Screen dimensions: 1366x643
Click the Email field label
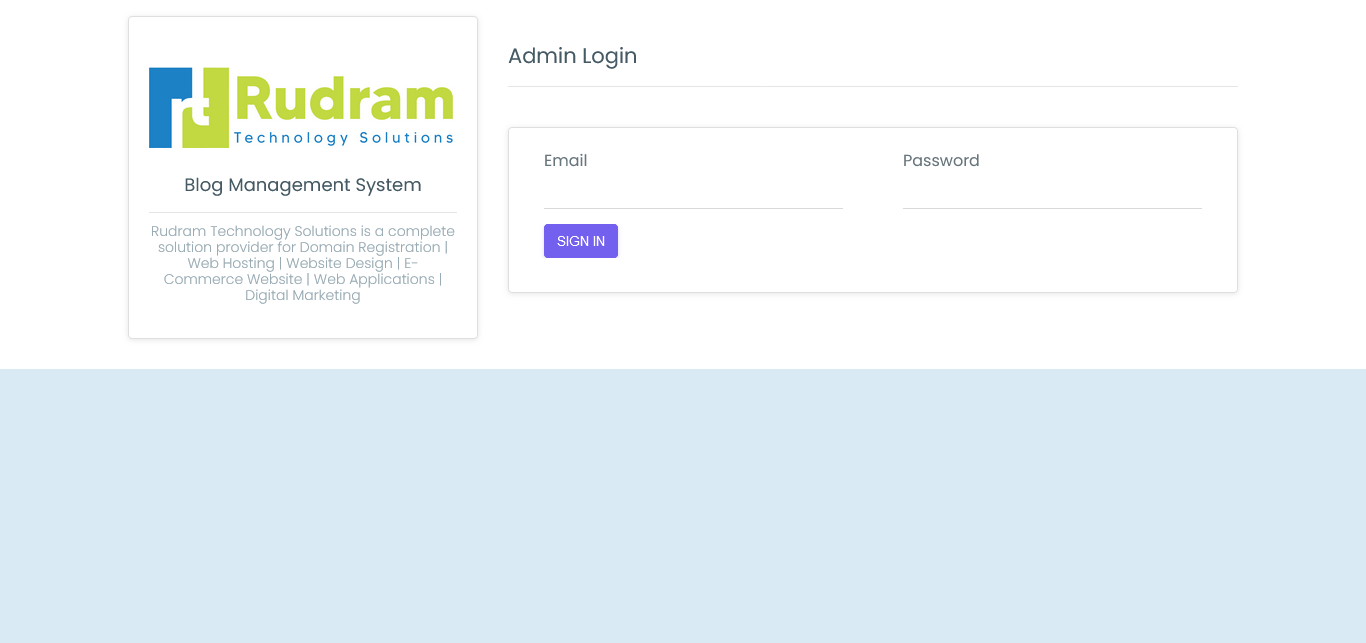(x=566, y=160)
